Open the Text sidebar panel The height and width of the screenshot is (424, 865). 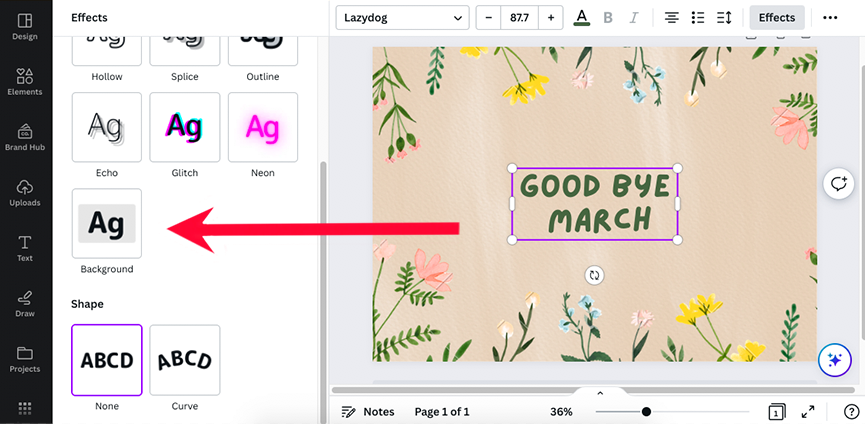point(25,248)
